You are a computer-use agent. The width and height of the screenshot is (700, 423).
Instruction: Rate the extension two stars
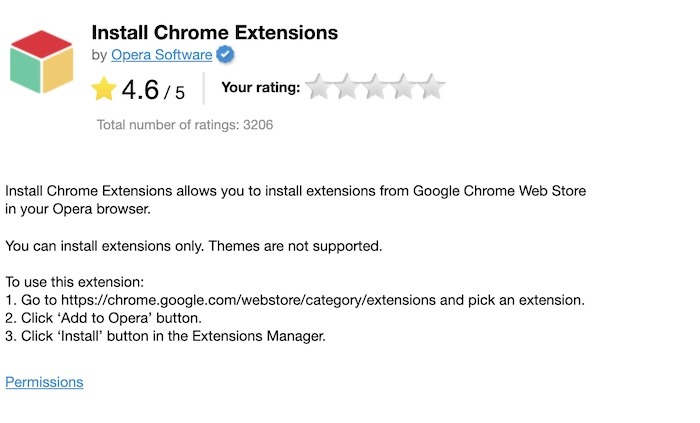[348, 88]
